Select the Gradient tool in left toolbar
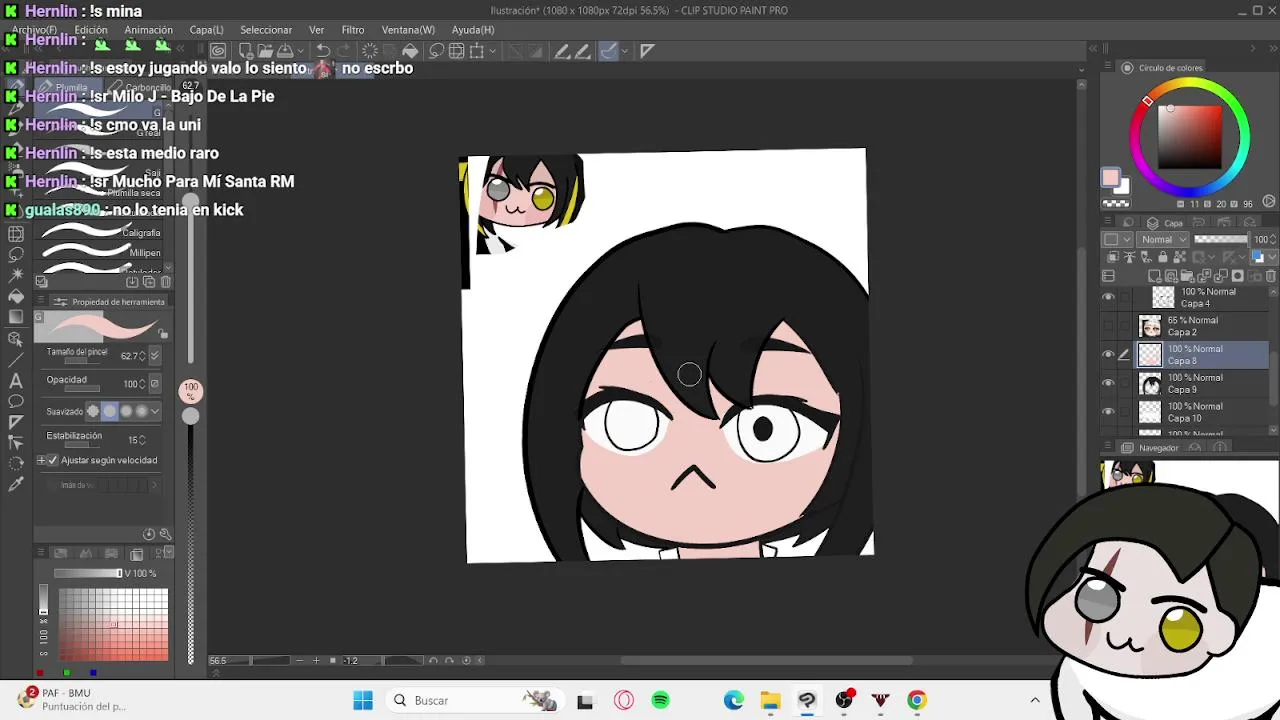 coord(16,317)
